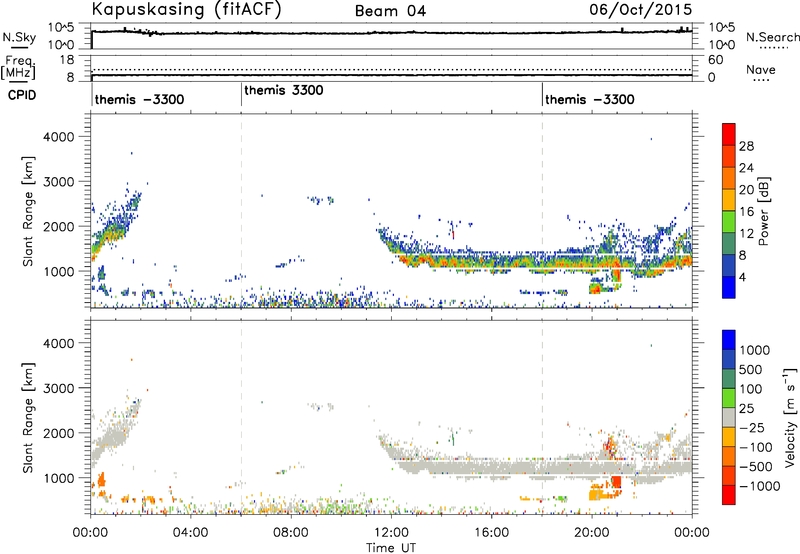Click the 18 tick on the frequency axis

point(67,60)
